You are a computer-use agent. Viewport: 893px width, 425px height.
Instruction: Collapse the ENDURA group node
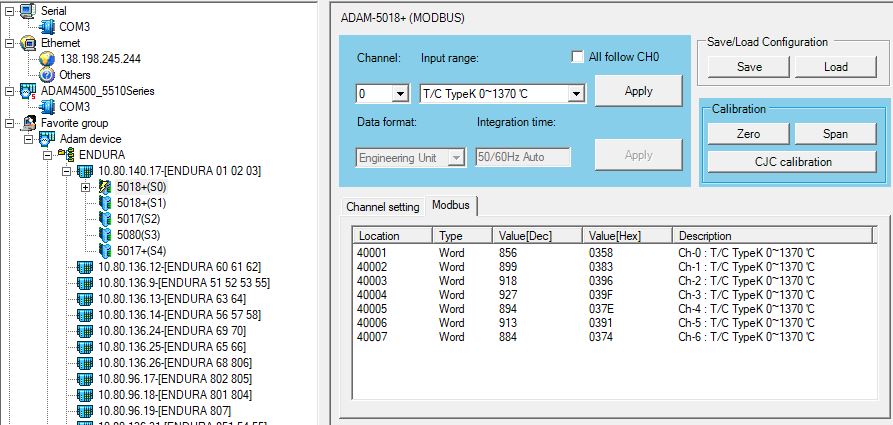point(47,154)
